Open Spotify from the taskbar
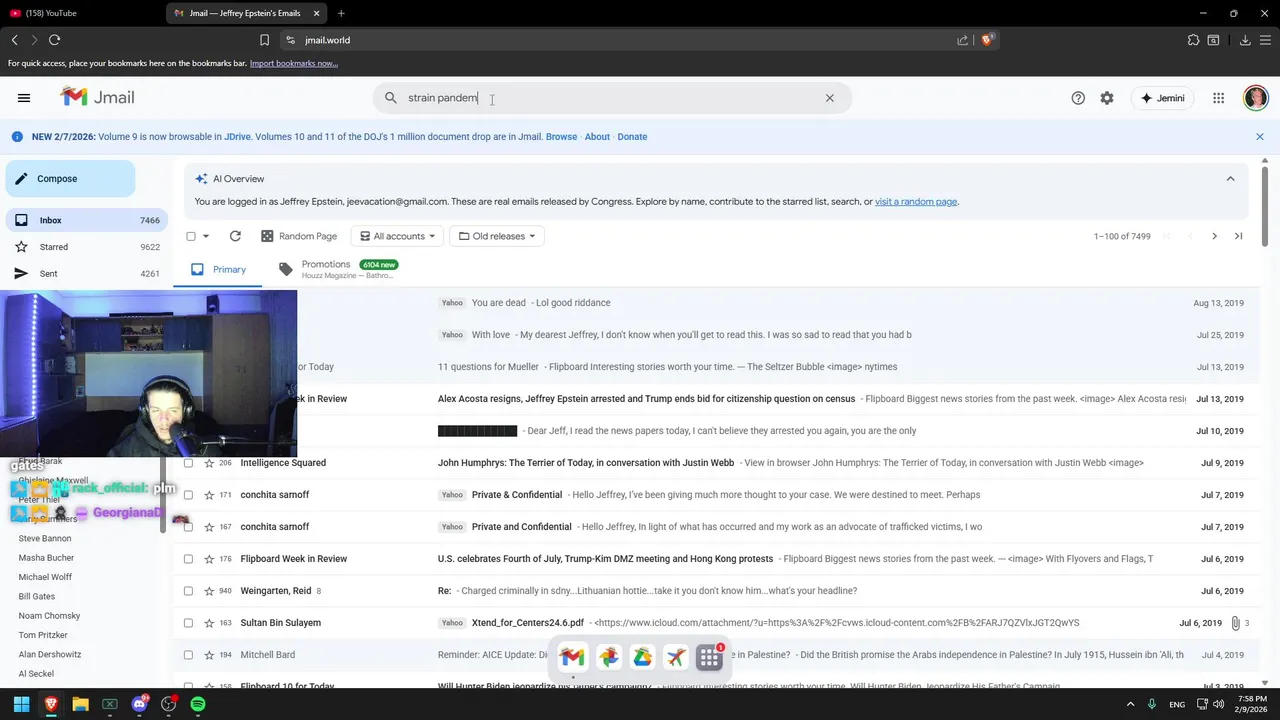The width and height of the screenshot is (1280, 720). 198,704
